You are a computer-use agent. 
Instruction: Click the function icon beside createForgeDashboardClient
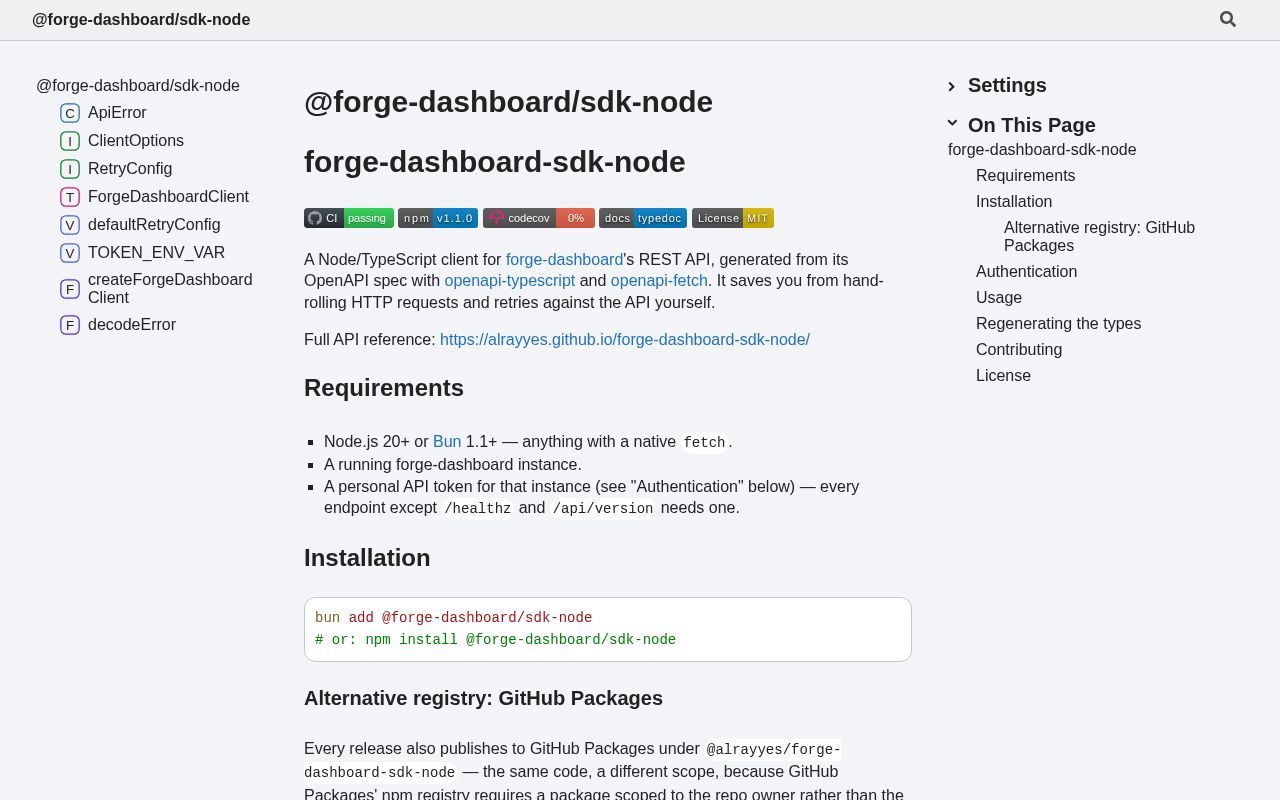pyautogui.click(x=70, y=289)
